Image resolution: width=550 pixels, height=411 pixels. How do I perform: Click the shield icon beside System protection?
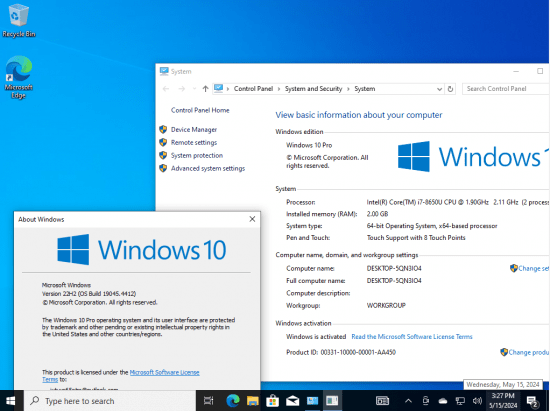163,155
